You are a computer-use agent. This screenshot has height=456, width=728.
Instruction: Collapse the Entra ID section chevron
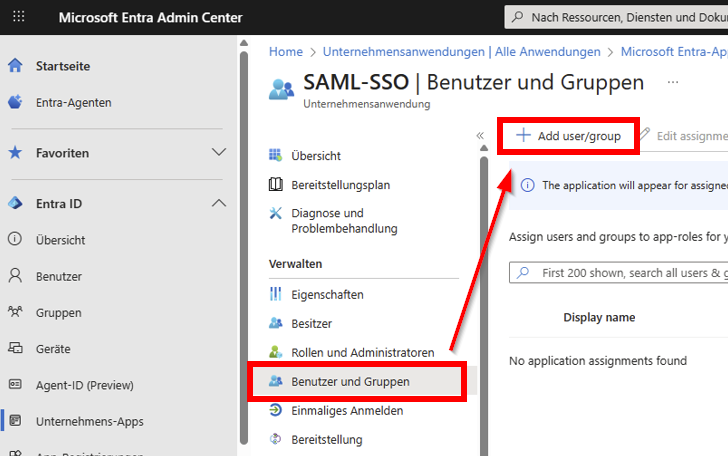(x=219, y=204)
